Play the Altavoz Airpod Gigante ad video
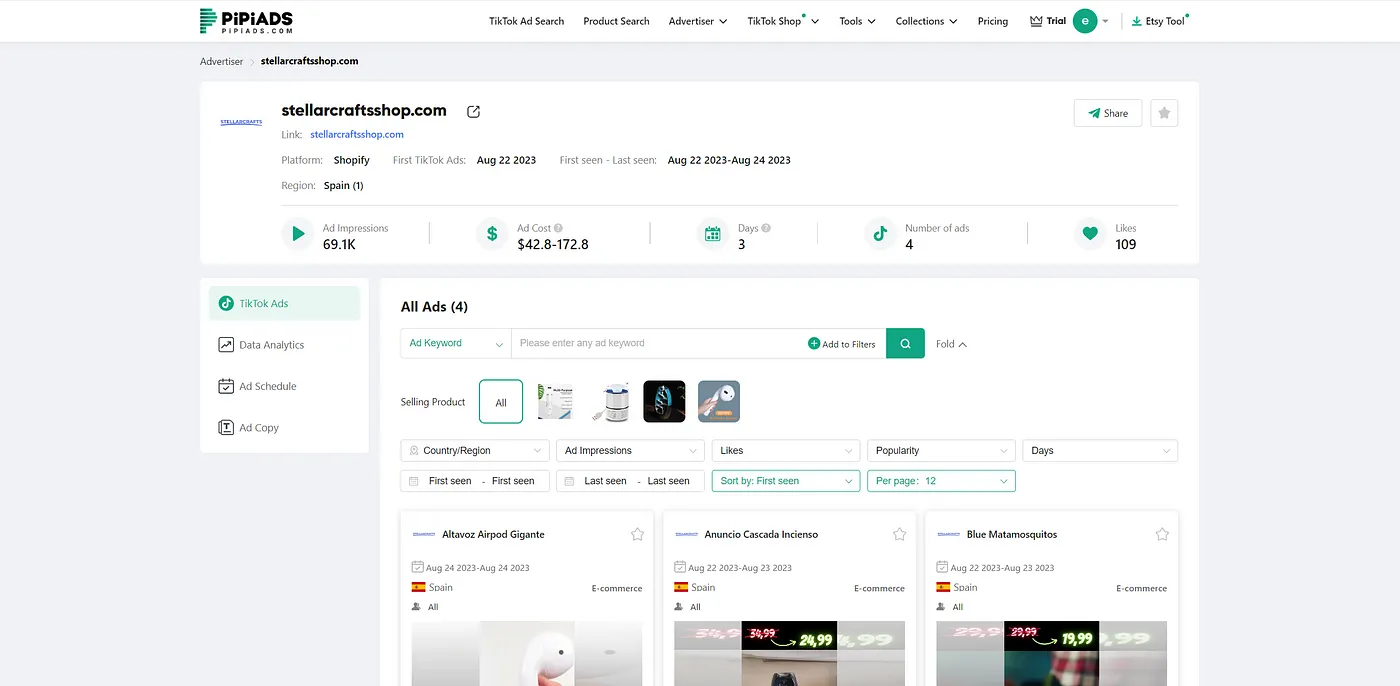Viewport: 1400px width, 686px height. (527, 654)
